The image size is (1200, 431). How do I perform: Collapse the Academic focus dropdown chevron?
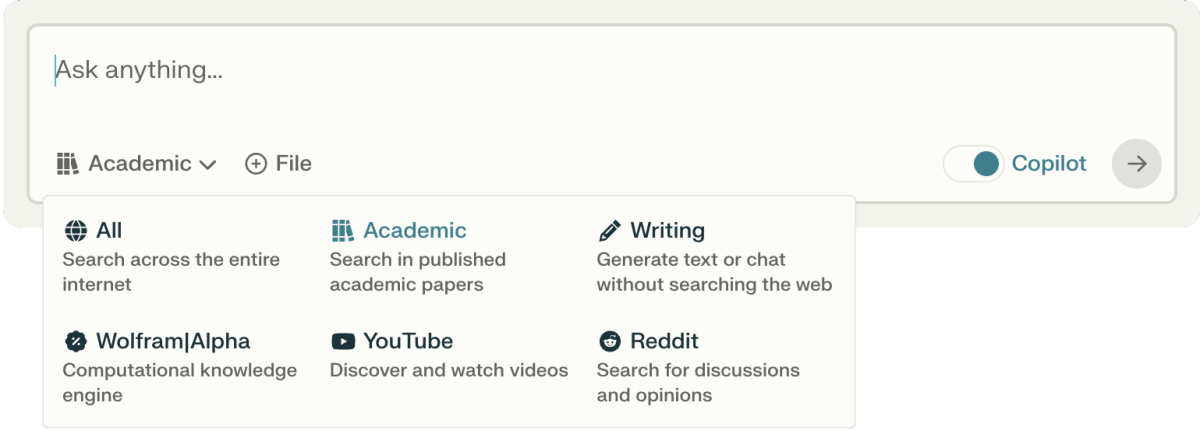click(208, 165)
